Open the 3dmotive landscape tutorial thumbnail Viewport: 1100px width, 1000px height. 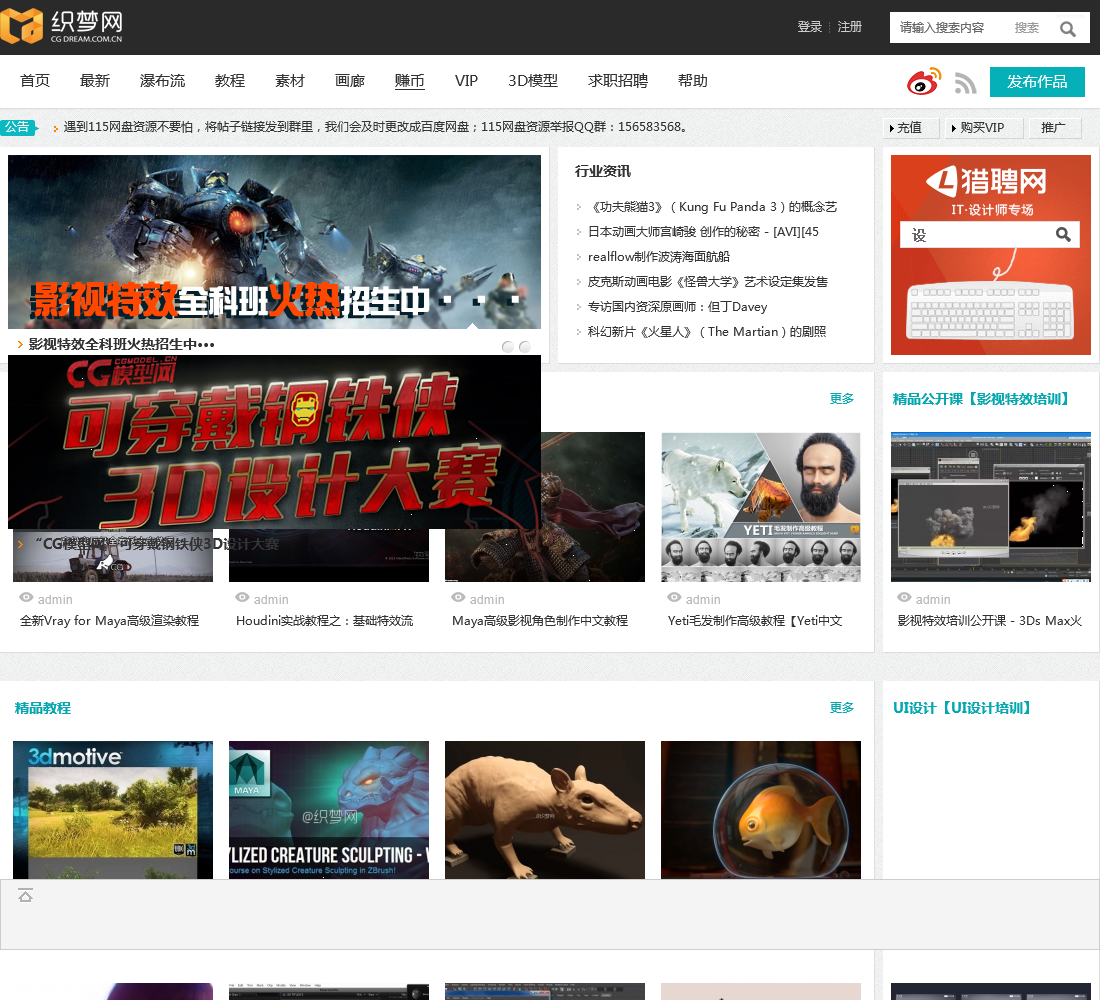tap(113, 810)
